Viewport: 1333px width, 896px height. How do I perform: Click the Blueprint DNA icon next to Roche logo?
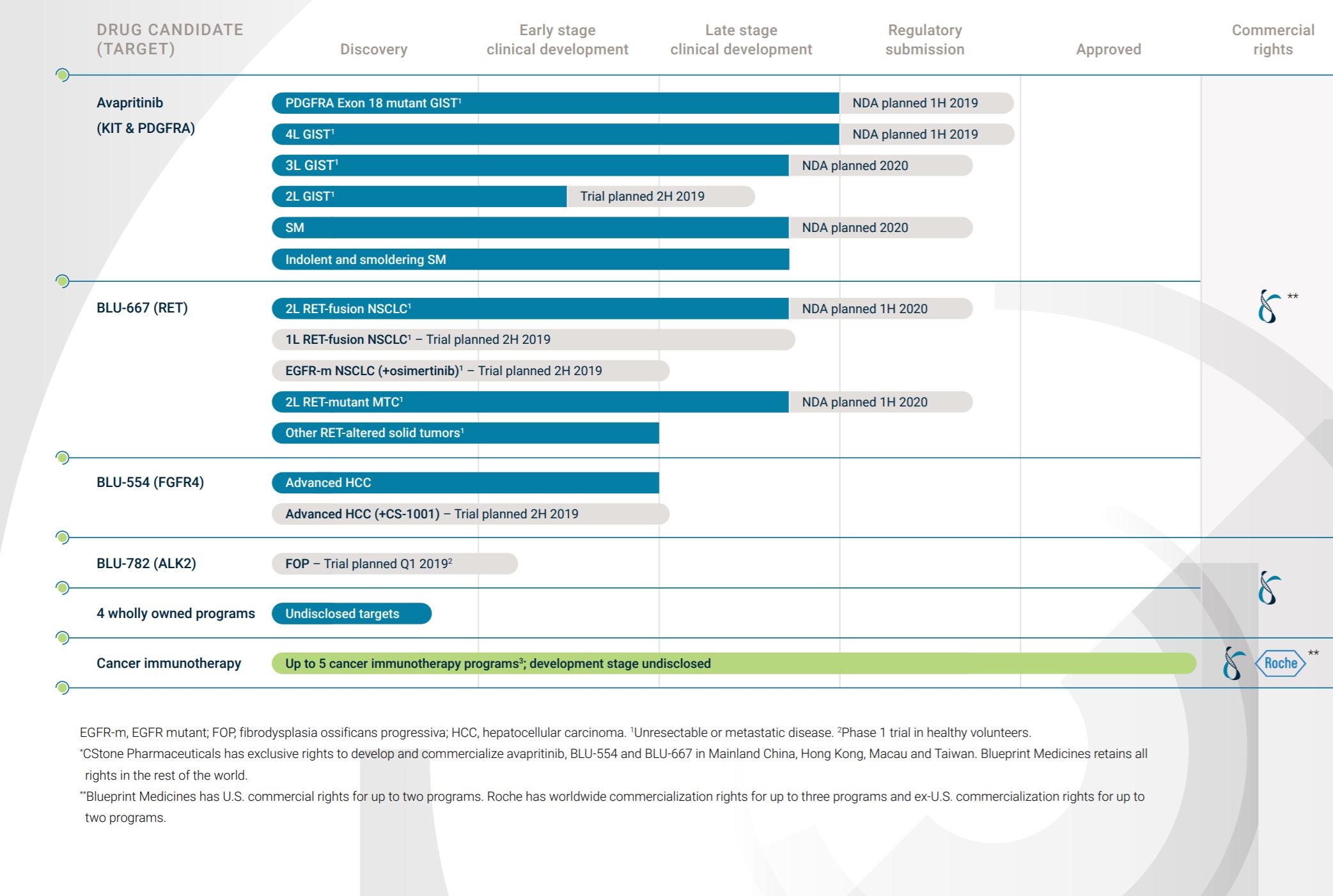[1234, 663]
